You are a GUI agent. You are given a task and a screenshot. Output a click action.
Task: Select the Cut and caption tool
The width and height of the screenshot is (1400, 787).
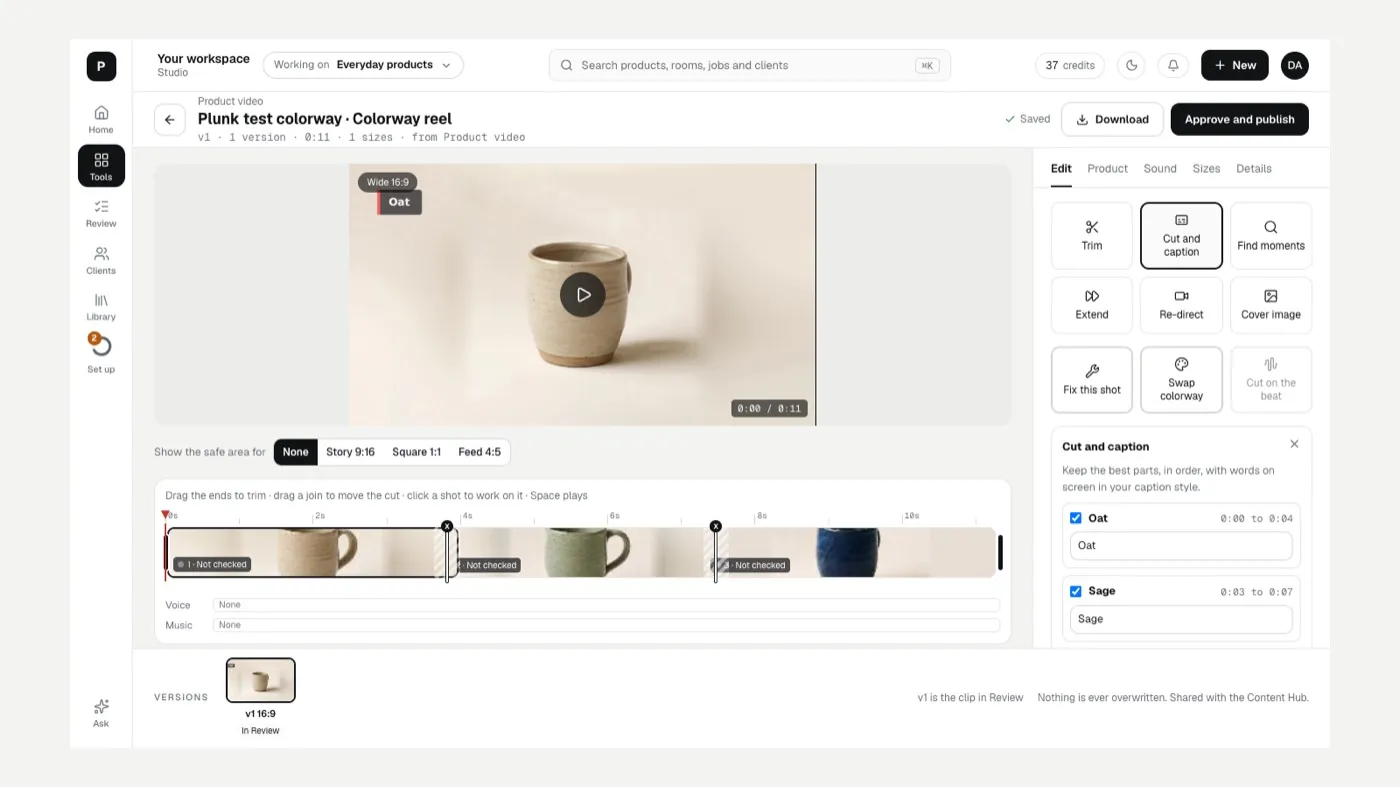[1181, 236]
